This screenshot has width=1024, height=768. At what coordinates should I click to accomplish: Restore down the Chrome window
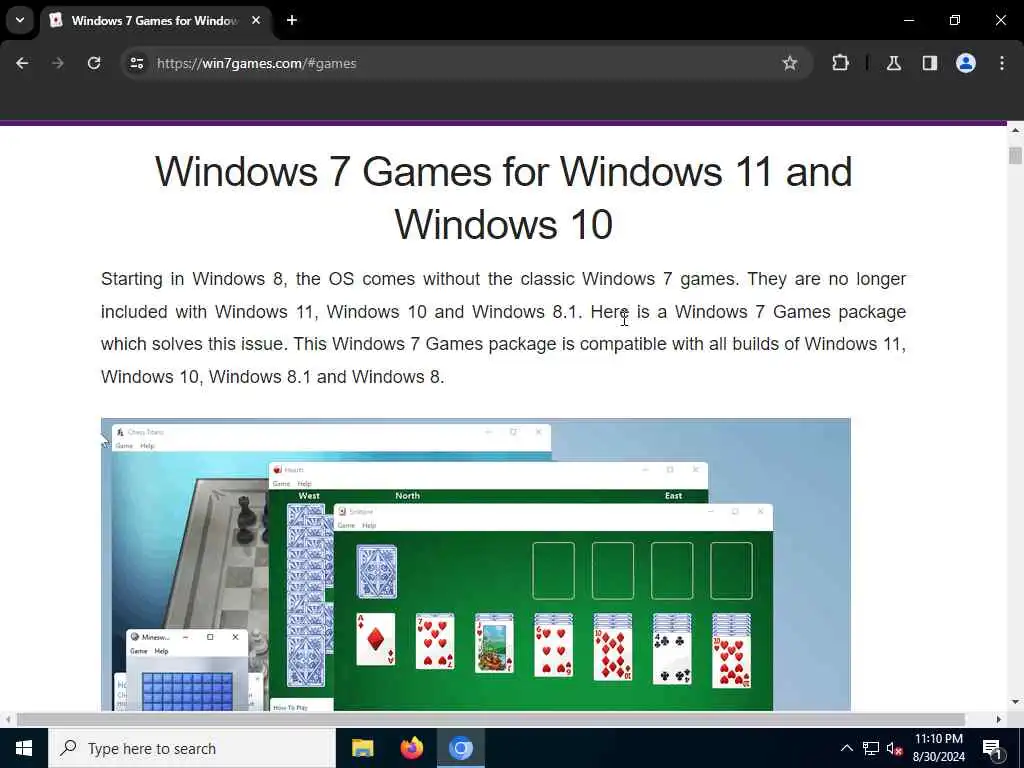955,20
